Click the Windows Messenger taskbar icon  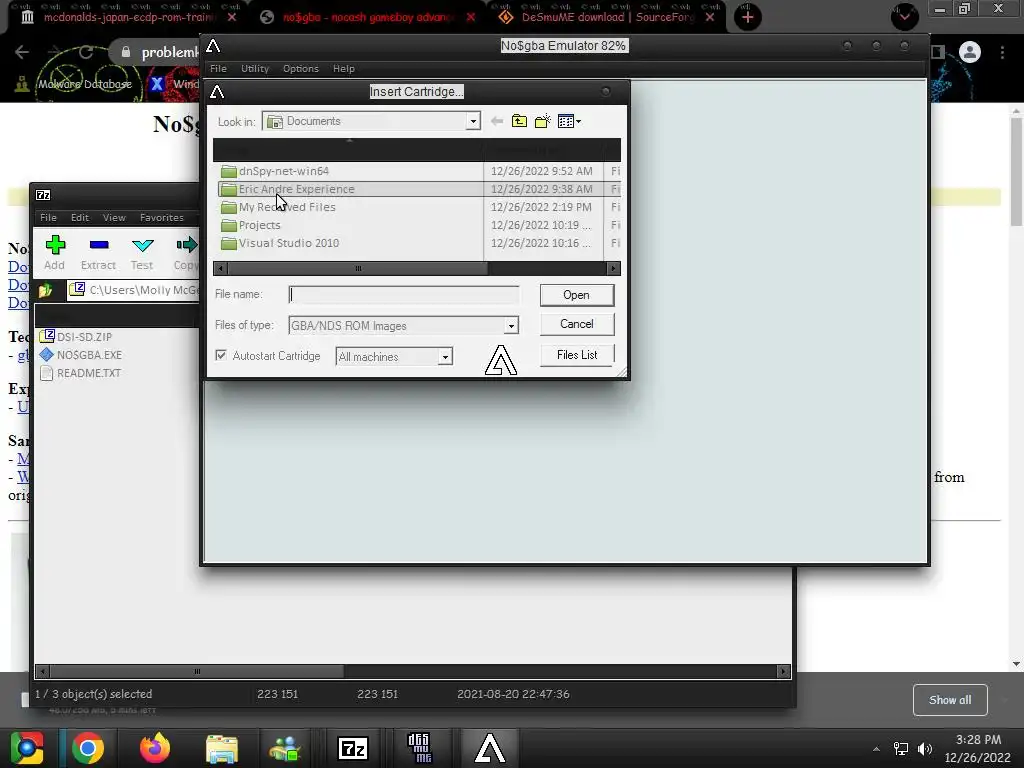coord(285,748)
